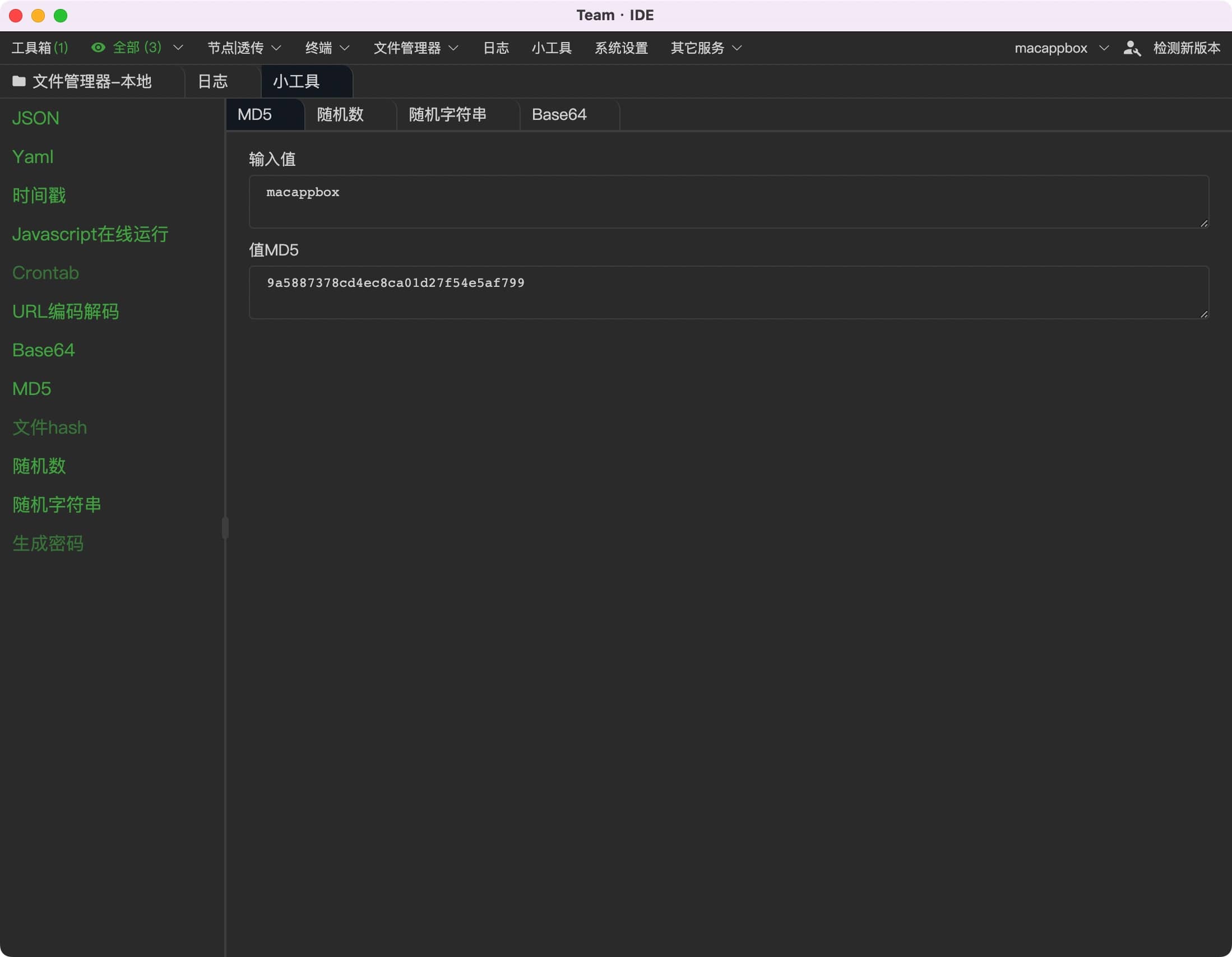This screenshot has width=1232, height=957.
Task: Click the folder icon on 文件管理器-本地 tab
Action: point(19,81)
